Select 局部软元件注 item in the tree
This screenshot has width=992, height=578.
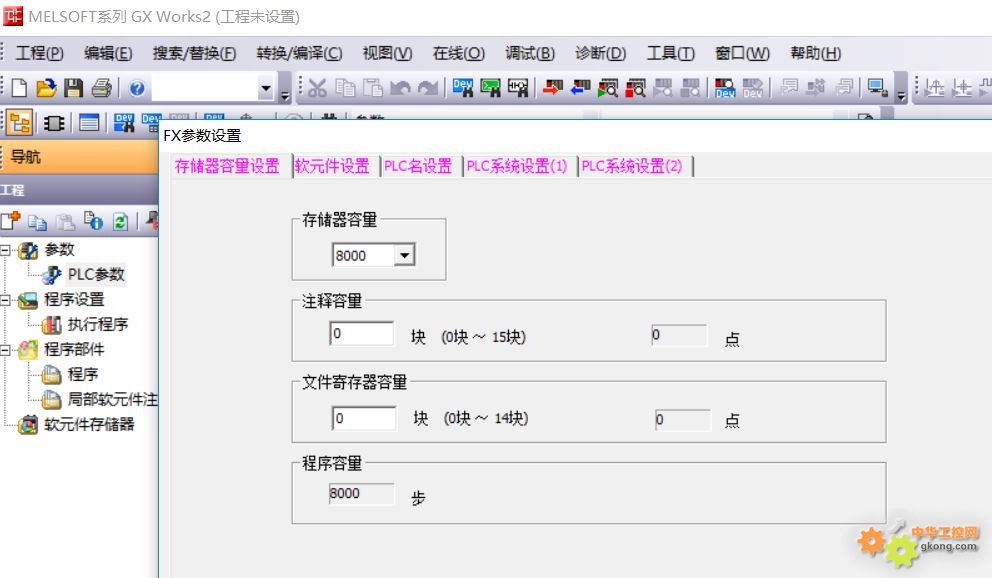pyautogui.click(x=113, y=399)
